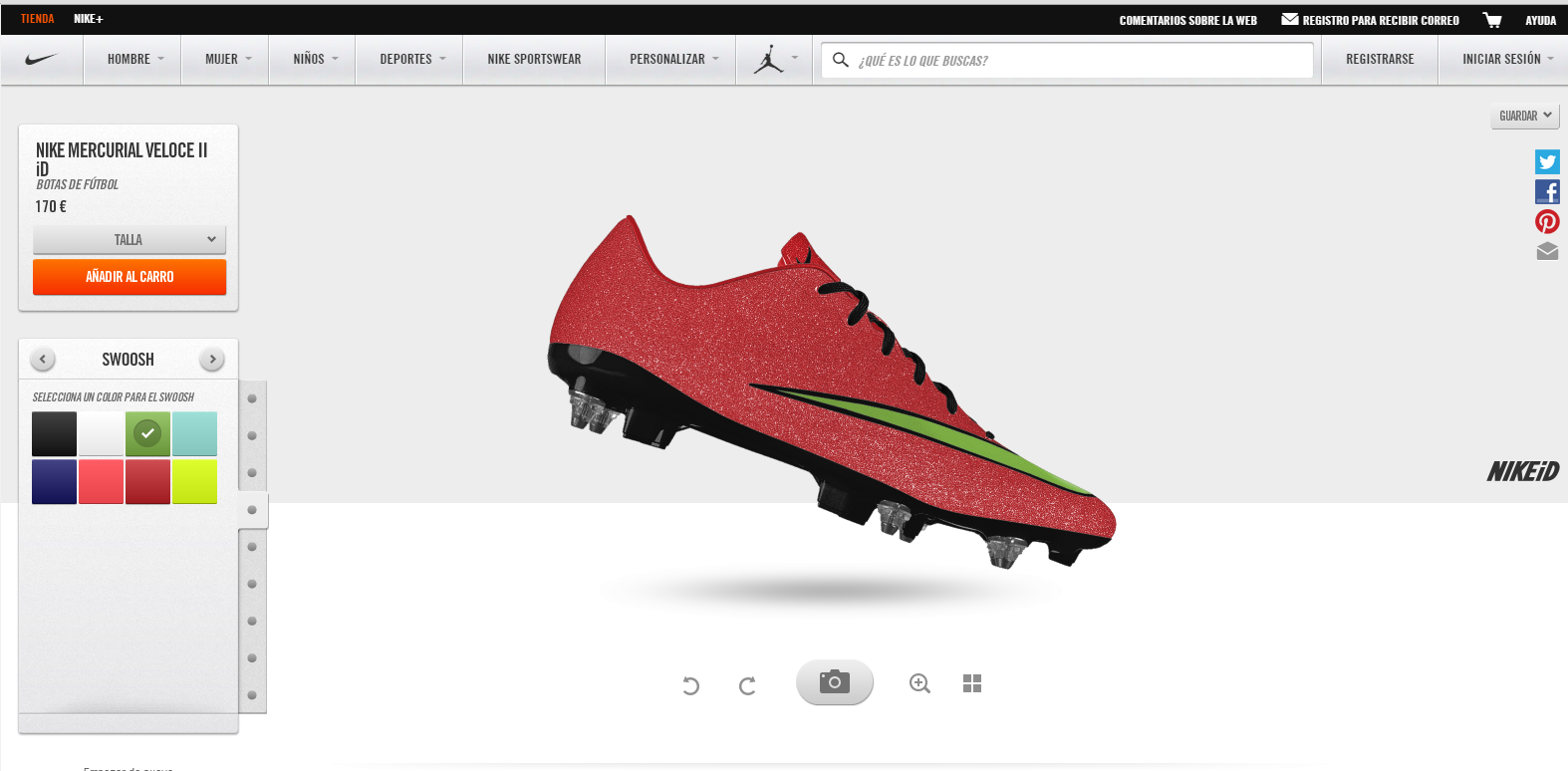Choose dark red swoosh color
Viewport: 1568px width, 771px height.
[147, 481]
